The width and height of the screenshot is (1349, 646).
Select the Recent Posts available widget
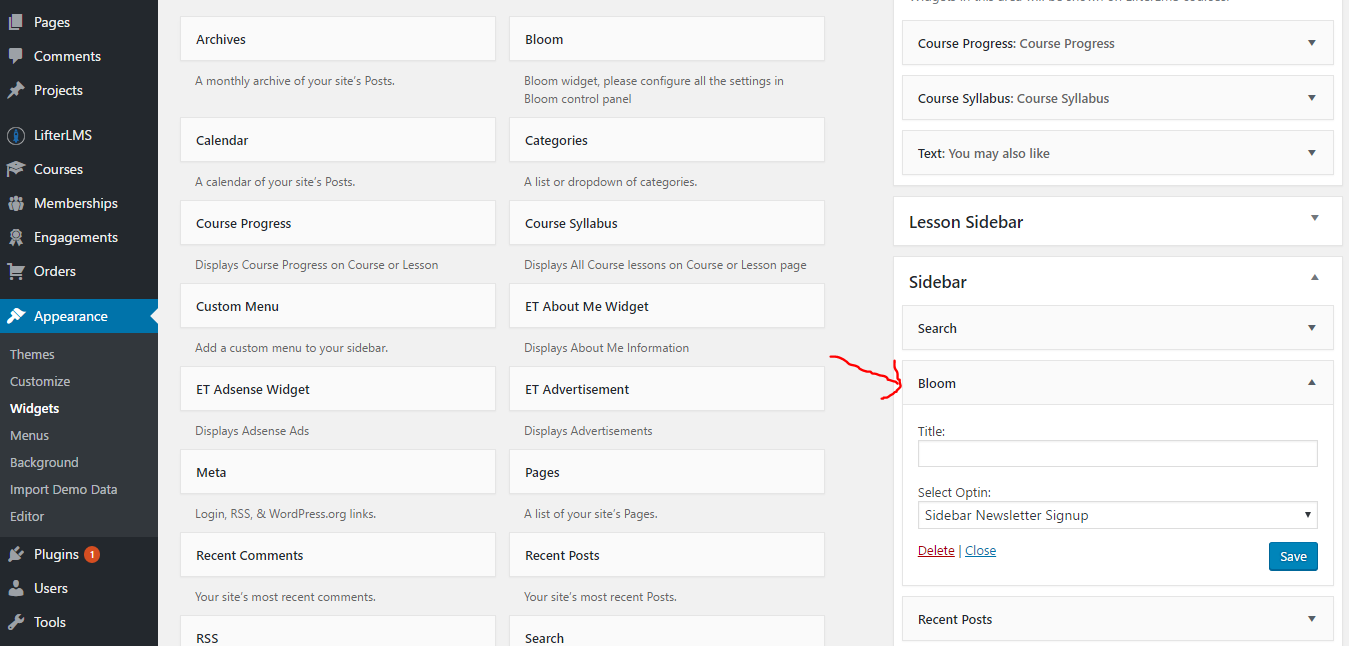coord(667,555)
